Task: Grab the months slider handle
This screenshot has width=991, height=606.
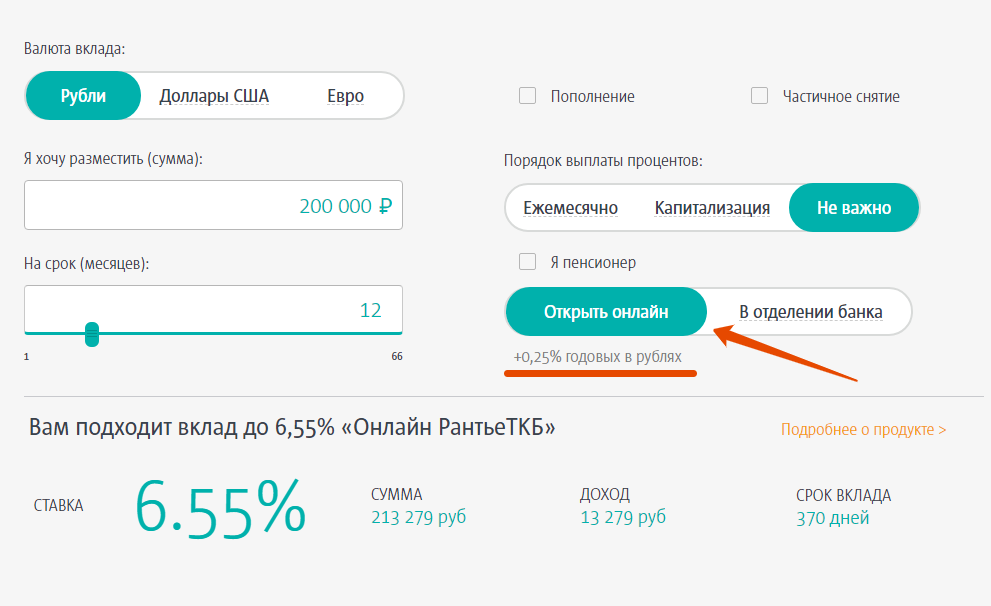Action: click(92, 334)
